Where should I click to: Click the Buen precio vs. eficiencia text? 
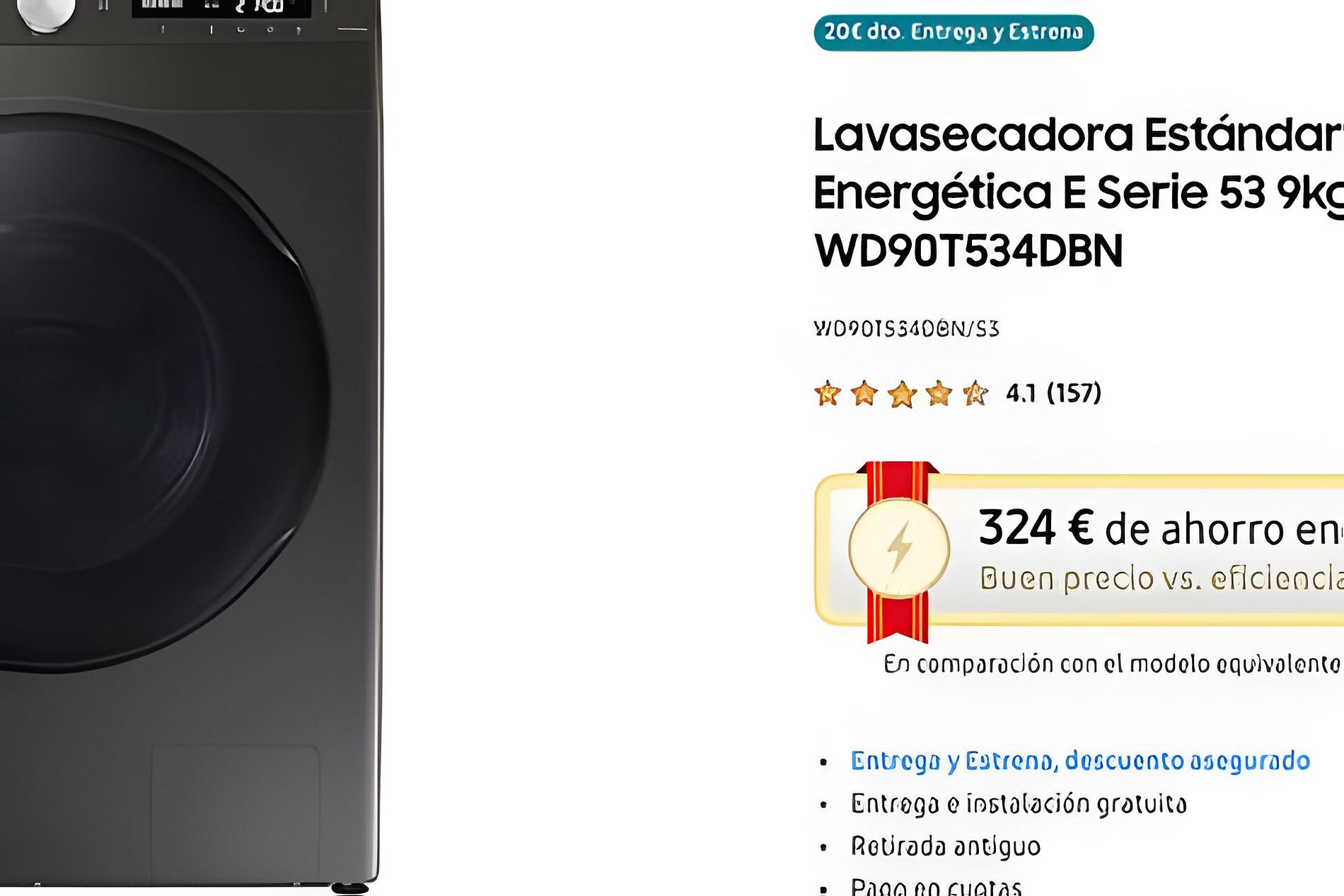(x=1161, y=578)
